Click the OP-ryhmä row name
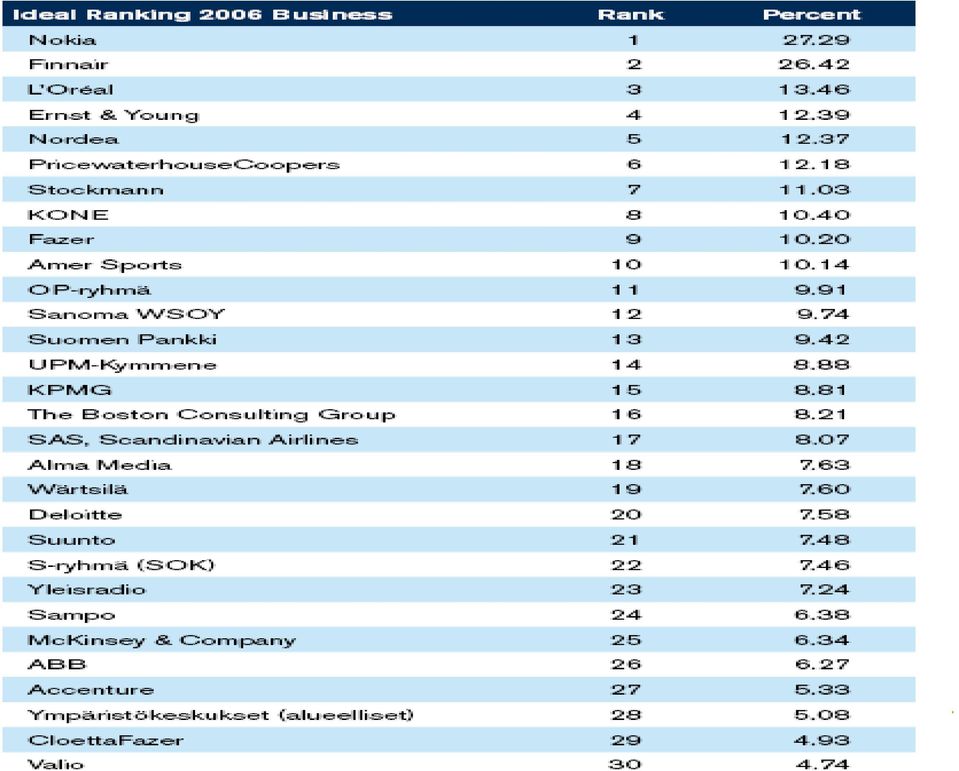Image resolution: width=959 pixels, height=771 pixels. [x=89, y=290]
